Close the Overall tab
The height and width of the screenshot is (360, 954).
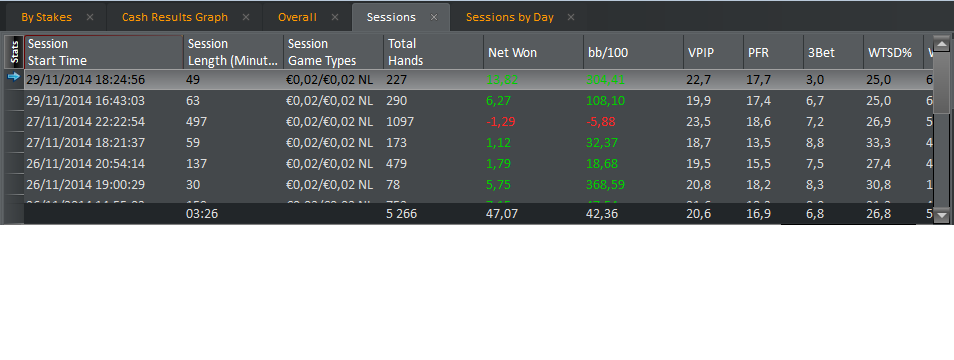click(335, 17)
